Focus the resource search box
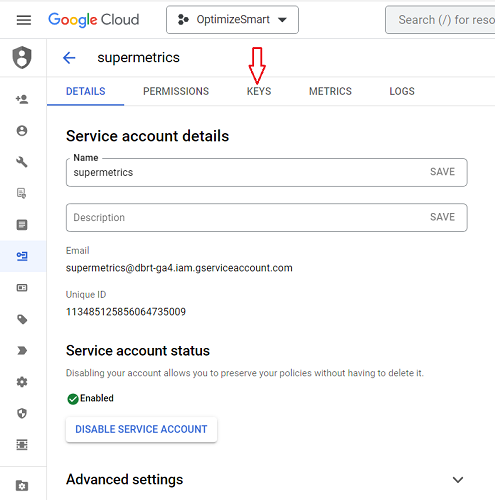 pos(440,20)
